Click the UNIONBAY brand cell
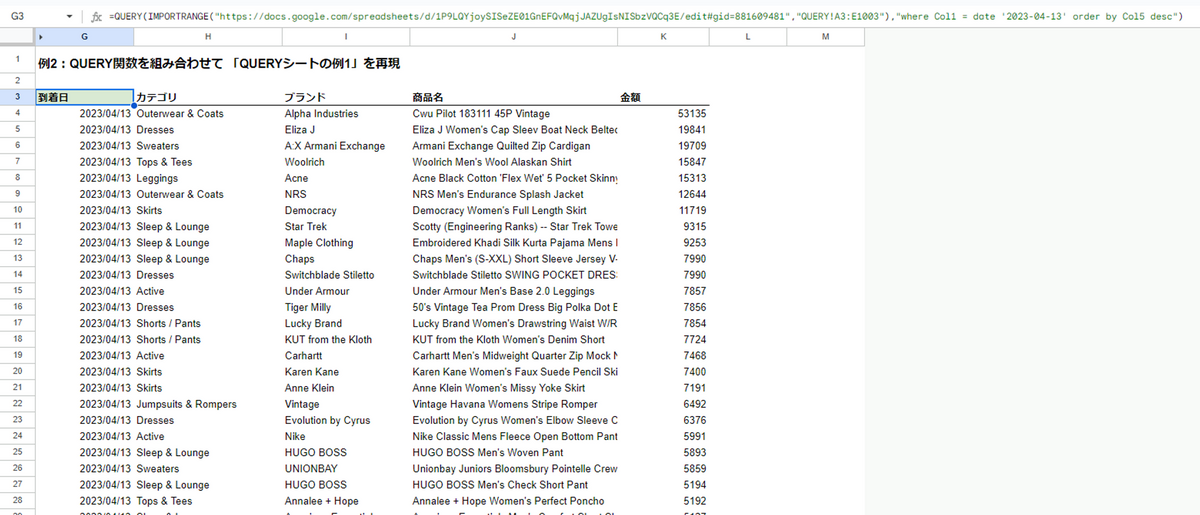This screenshot has width=1200, height=515. click(x=345, y=468)
